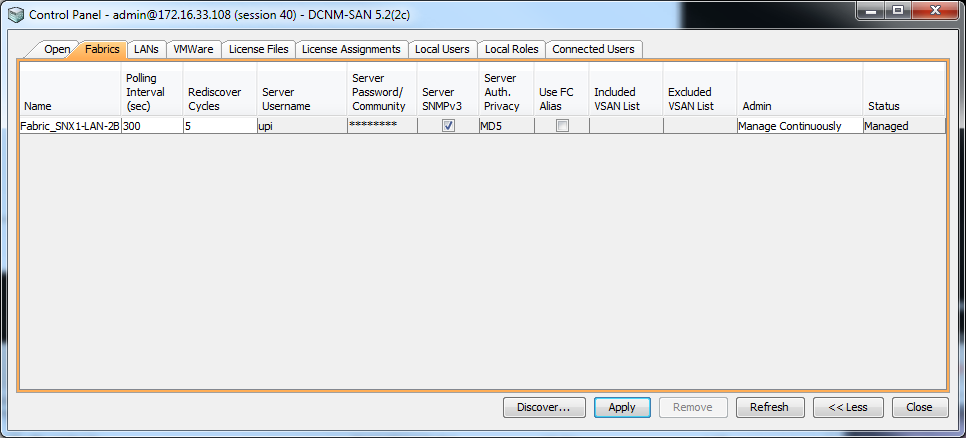Collapse columns with << Less button
The height and width of the screenshot is (438, 966).
(x=848, y=407)
